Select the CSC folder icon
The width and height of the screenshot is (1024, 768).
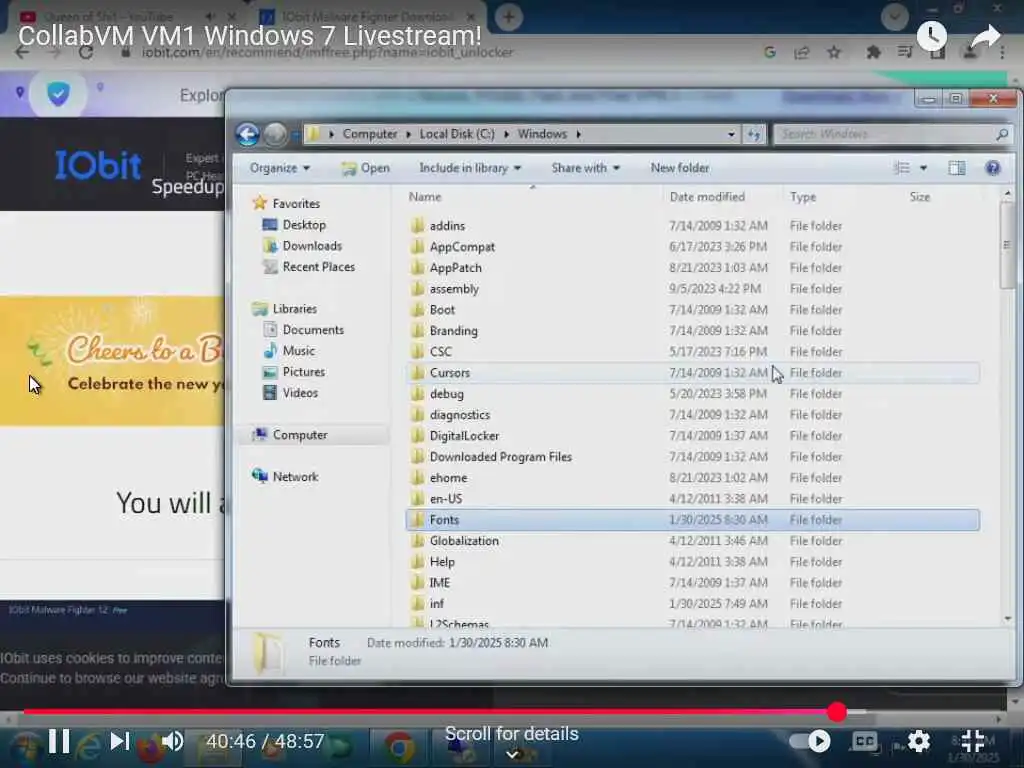[x=418, y=351]
